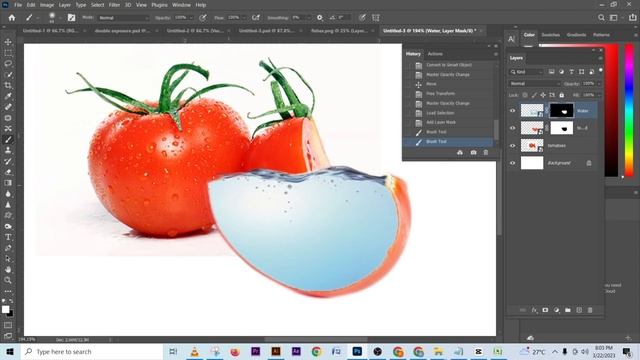Open Flow dropdown in options bar

[x=244, y=18]
